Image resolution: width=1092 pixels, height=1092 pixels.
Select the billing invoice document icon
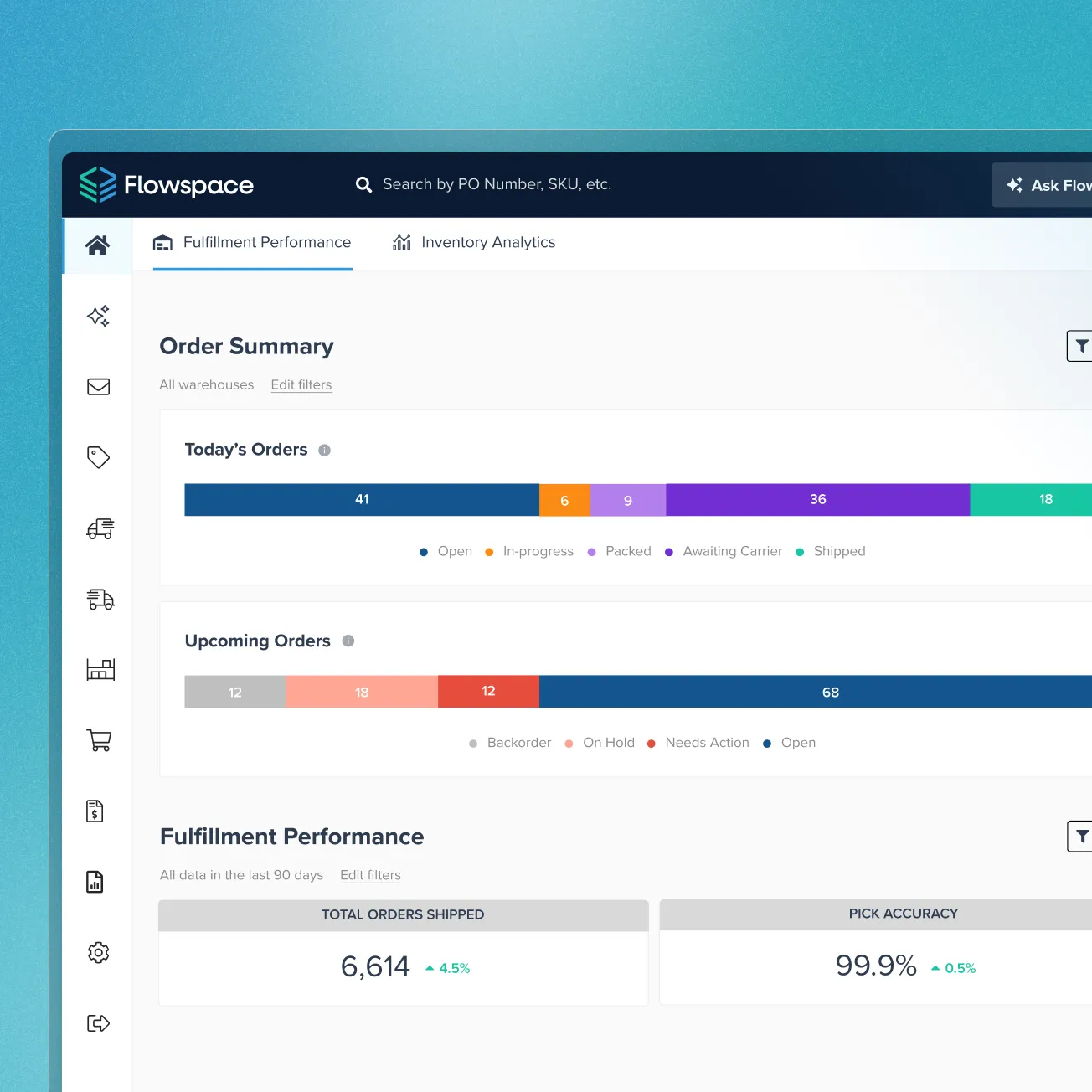coord(95,811)
